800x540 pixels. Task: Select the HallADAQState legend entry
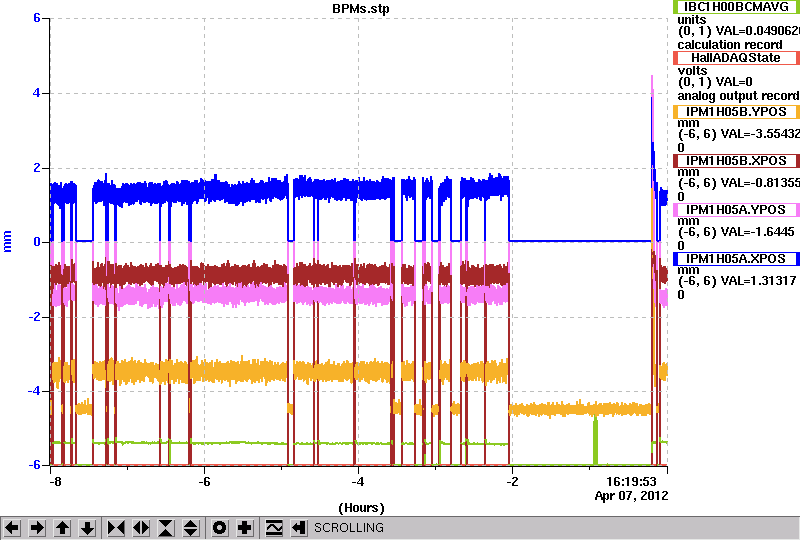click(x=736, y=58)
